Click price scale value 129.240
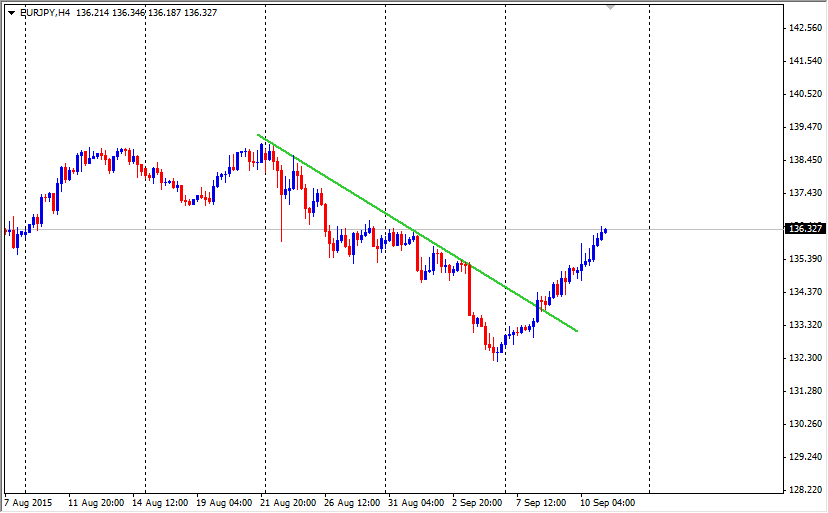Screen dimensions: 828x513 (x=805, y=456)
